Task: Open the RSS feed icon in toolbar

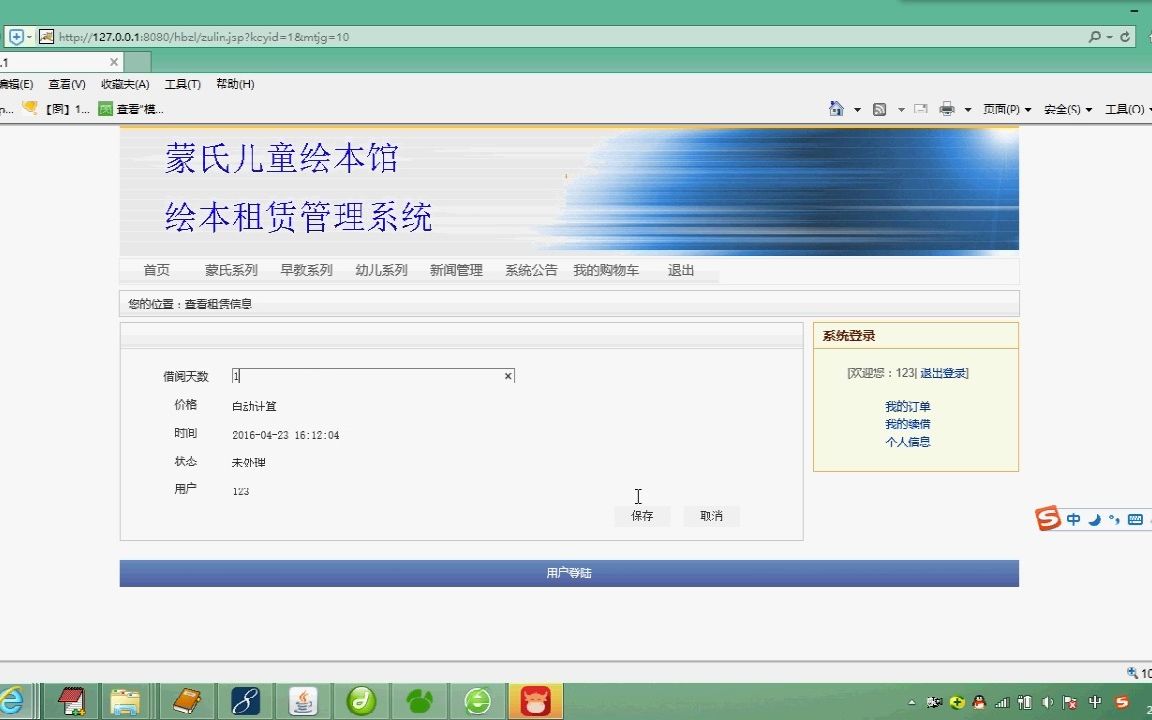Action: tap(879, 108)
